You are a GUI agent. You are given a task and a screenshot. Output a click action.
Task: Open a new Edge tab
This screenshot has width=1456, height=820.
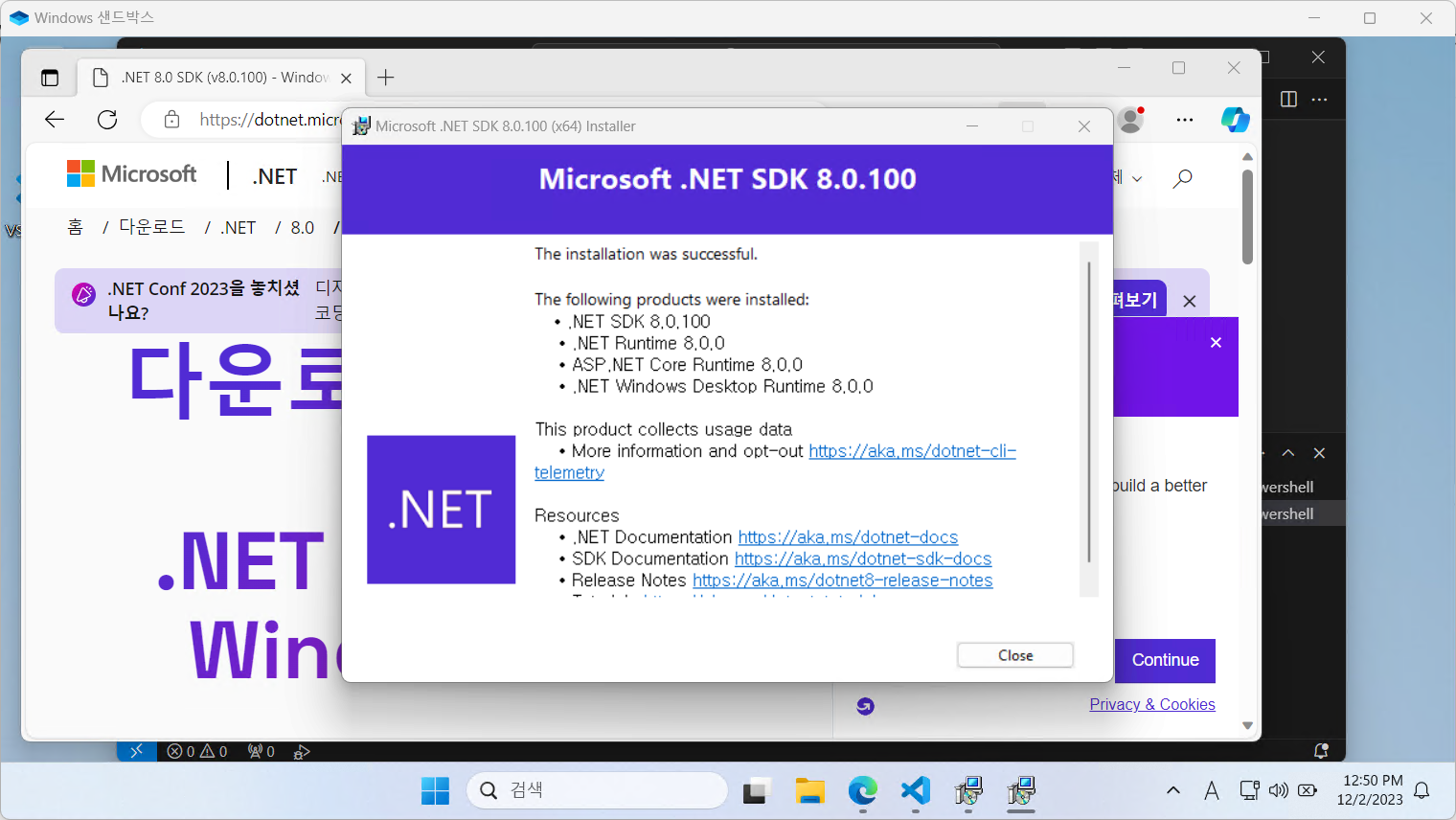386,78
